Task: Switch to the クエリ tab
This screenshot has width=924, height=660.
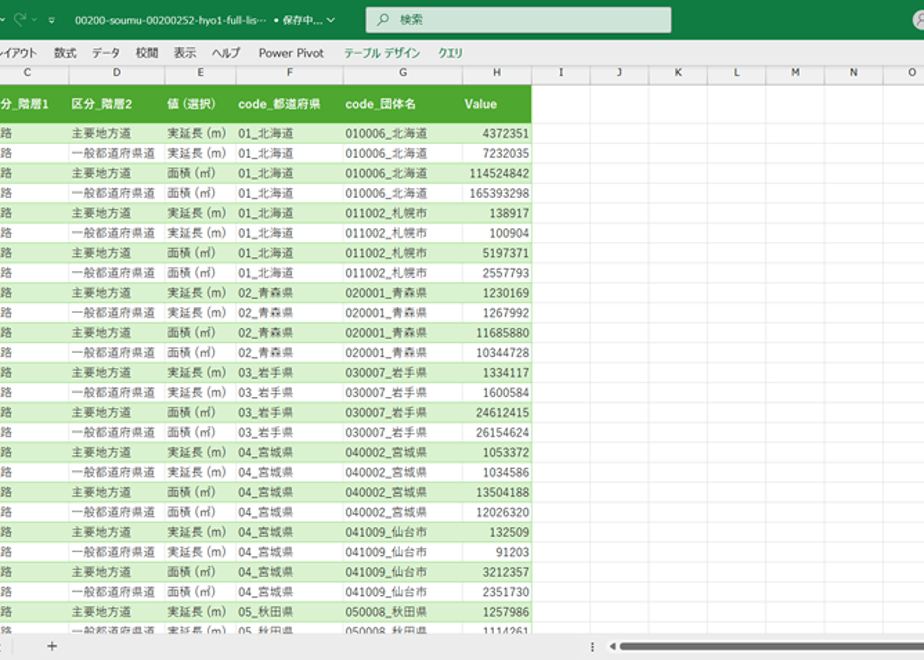Action: click(450, 53)
